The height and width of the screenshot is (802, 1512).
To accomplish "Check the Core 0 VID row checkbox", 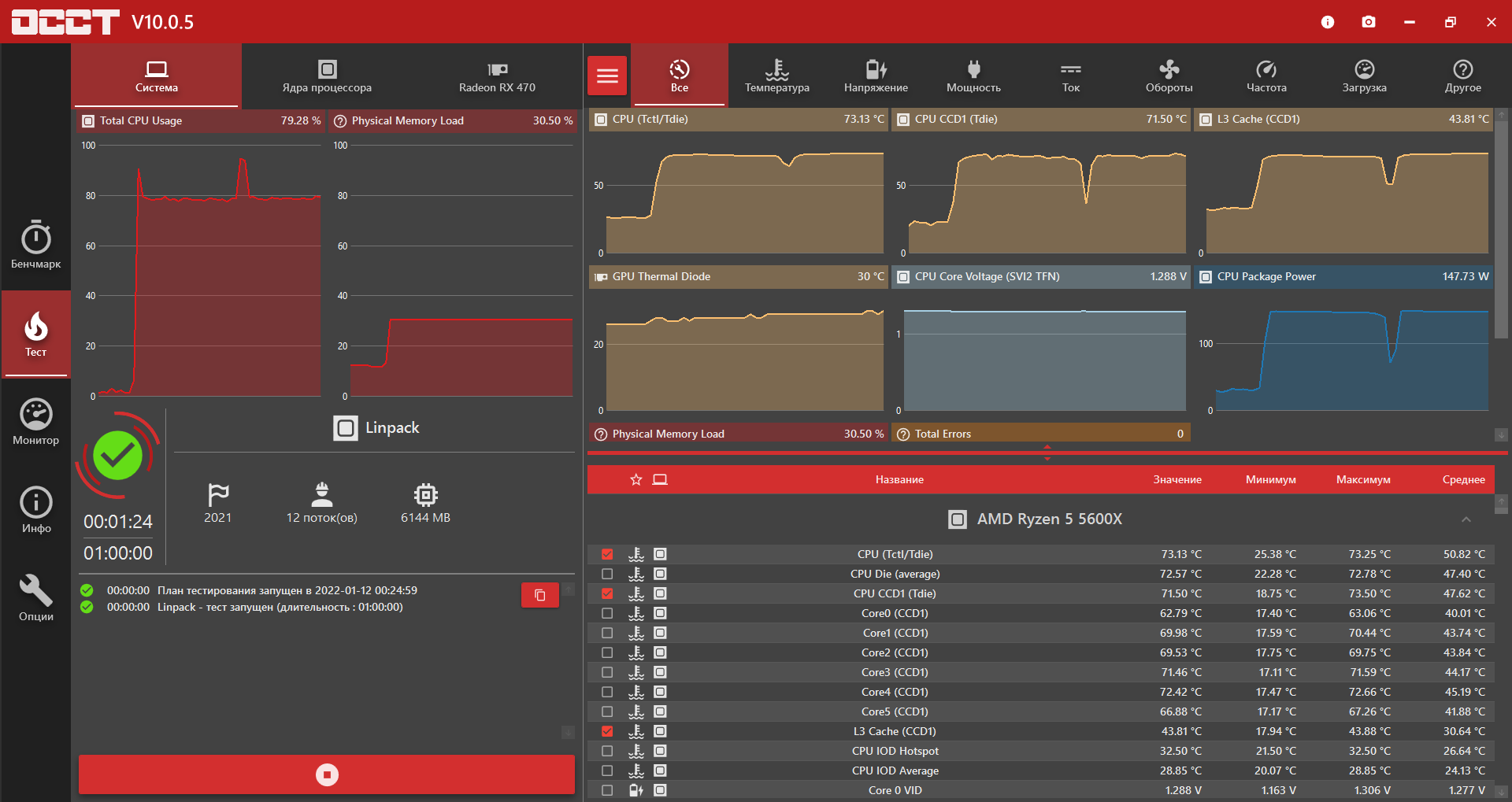I will click(607, 790).
